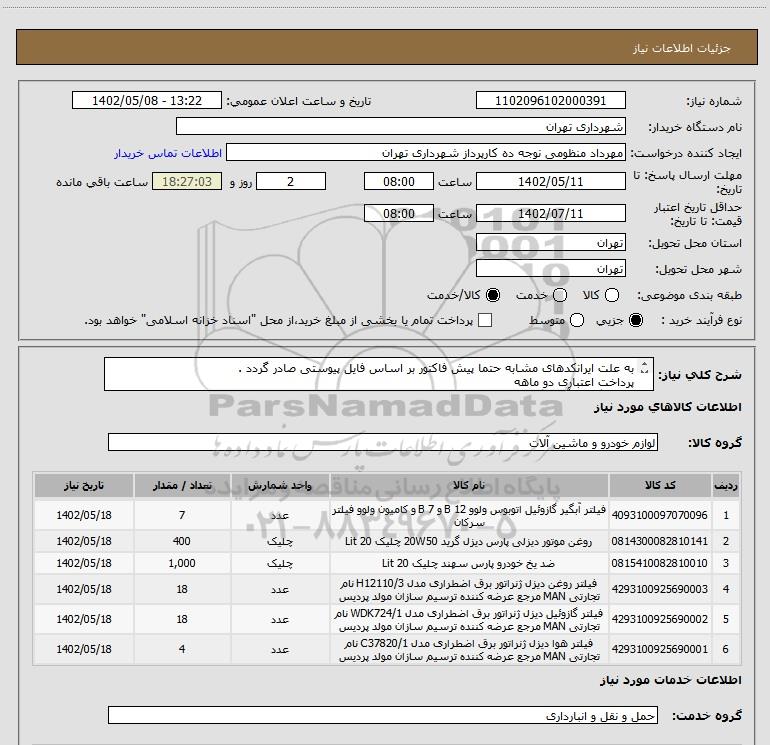Image resolution: width=770 pixels, height=745 pixels.
Task: Click the remaining days field showing 2
Action: [291, 181]
